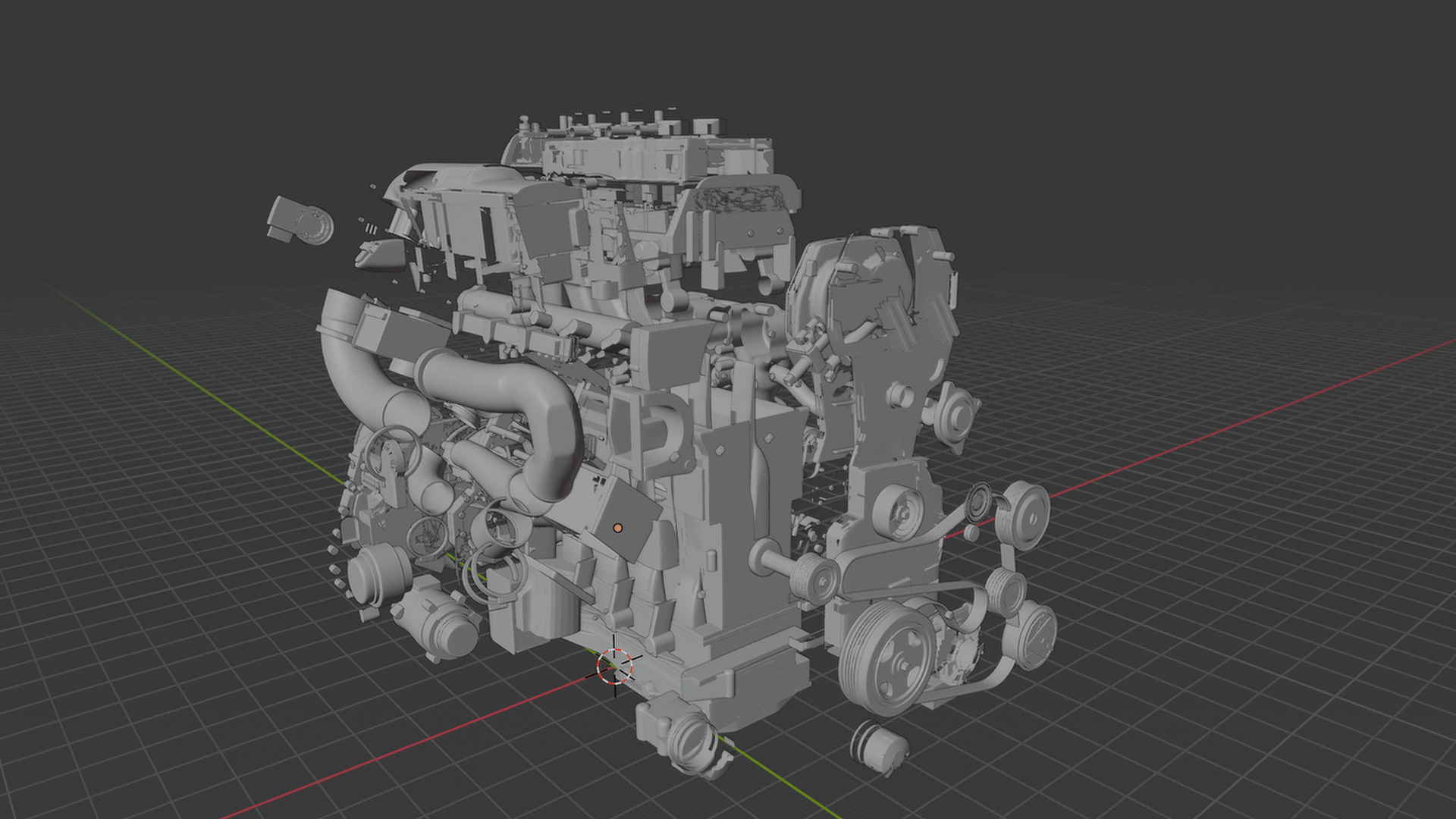Image resolution: width=1456 pixels, height=819 pixels.
Task: Select the floating round cap part at upper left
Action: coord(300,221)
